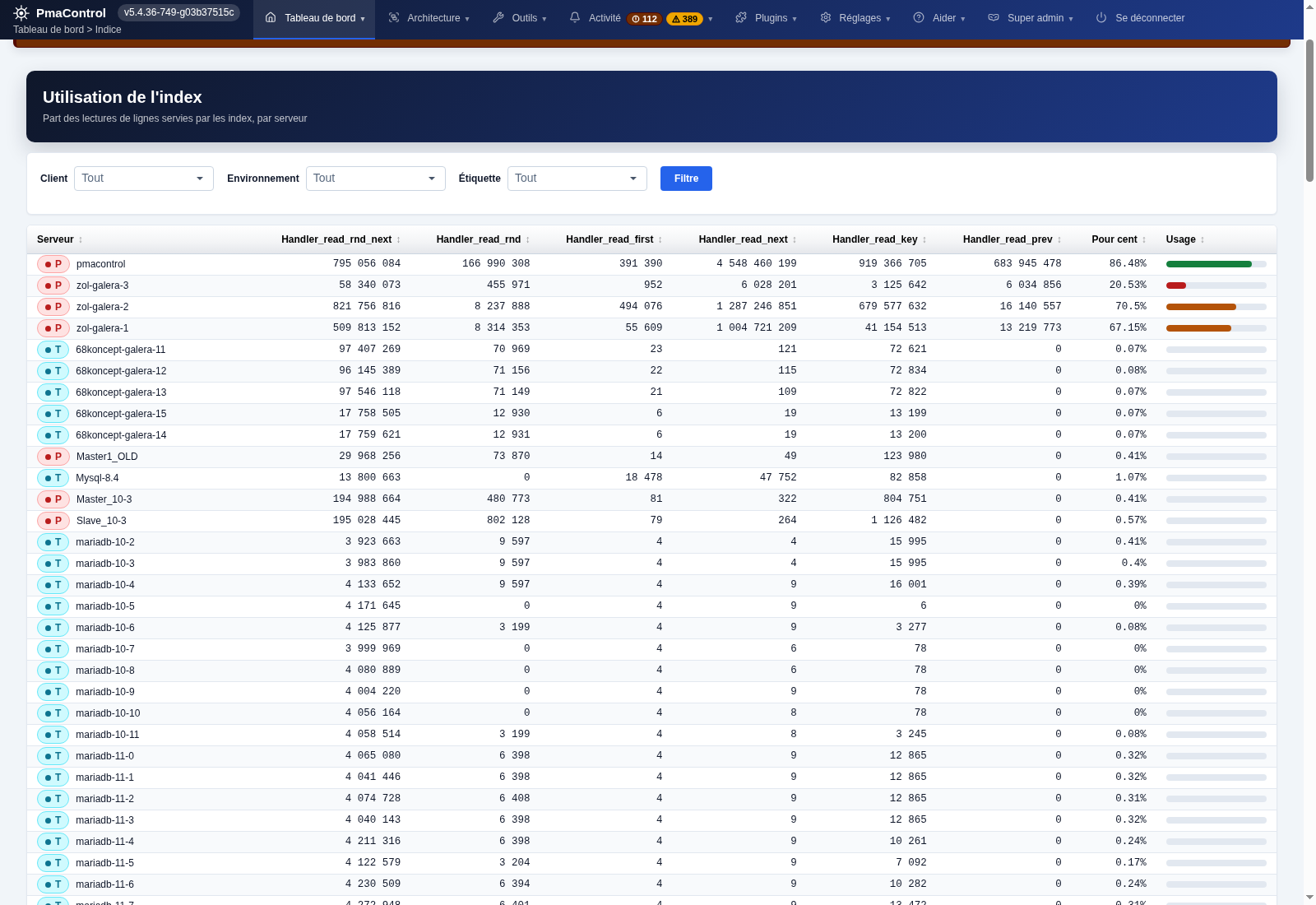Click the power icon for Se déconnecter
The height and width of the screenshot is (905, 1316).
[1101, 17]
